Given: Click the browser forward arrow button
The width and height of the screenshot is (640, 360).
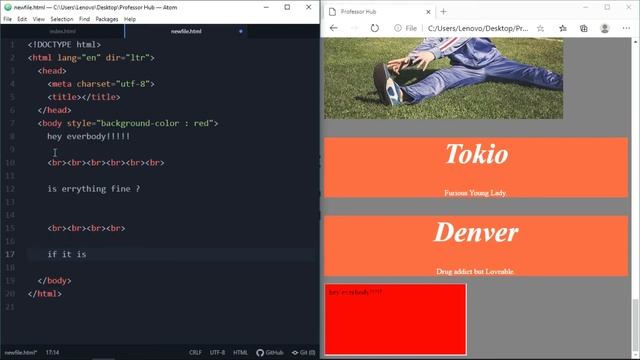Looking at the screenshot, I should 354,28.
